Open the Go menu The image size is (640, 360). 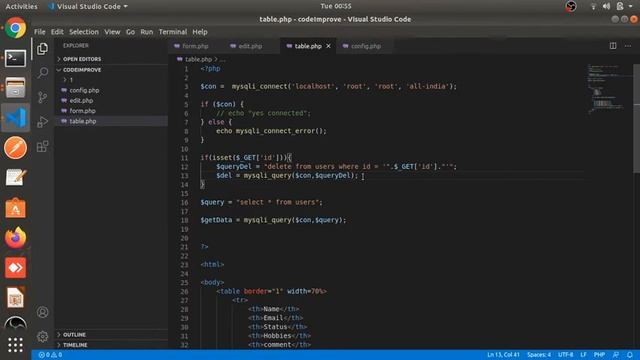[130, 32]
